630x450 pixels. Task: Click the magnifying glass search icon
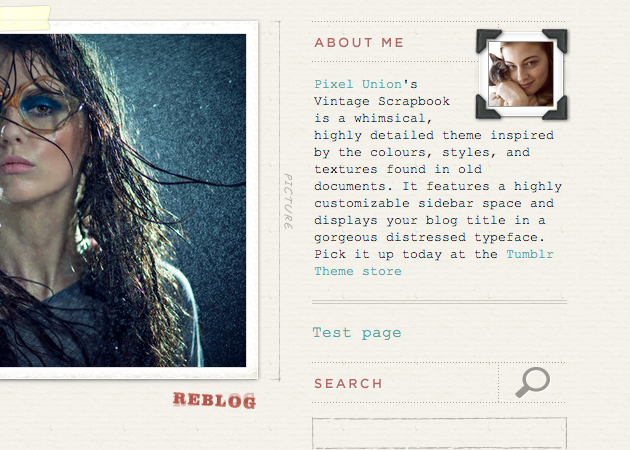pos(533,382)
